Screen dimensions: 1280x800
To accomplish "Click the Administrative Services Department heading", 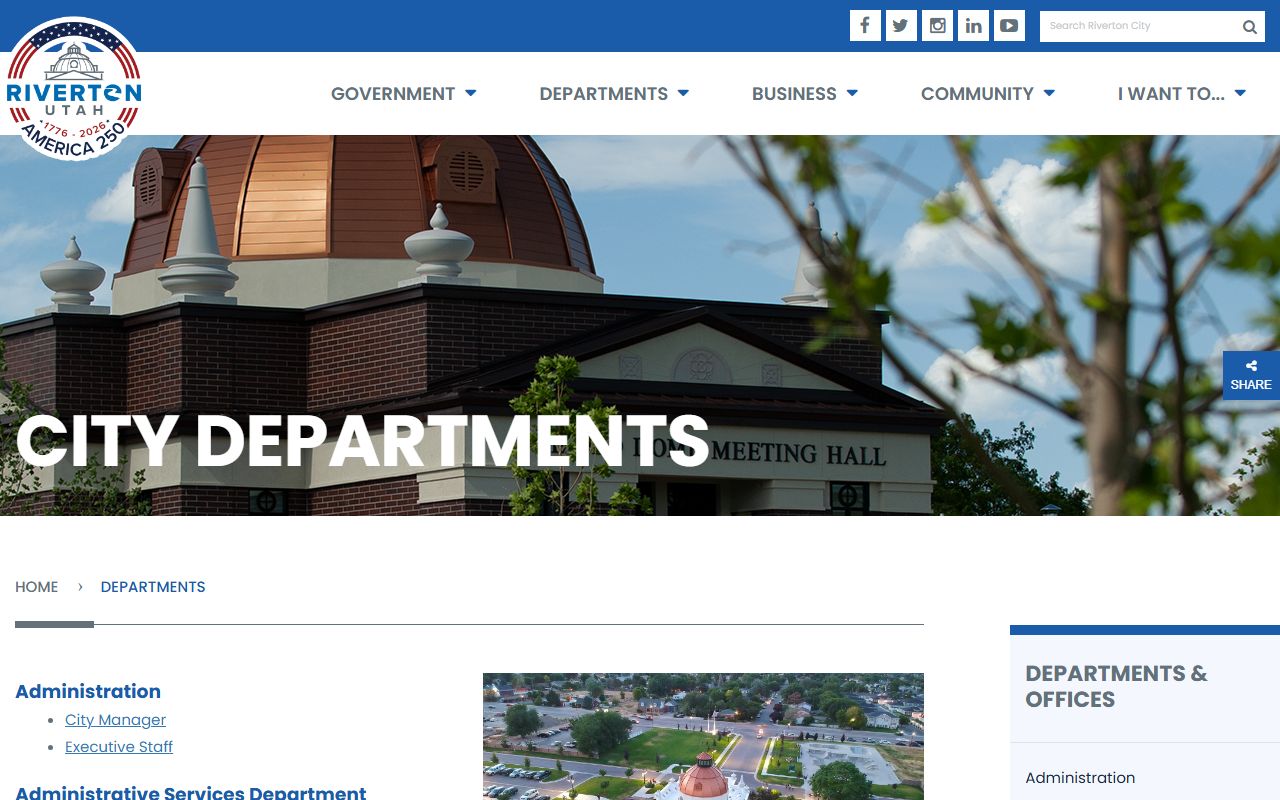I will 191,793.
